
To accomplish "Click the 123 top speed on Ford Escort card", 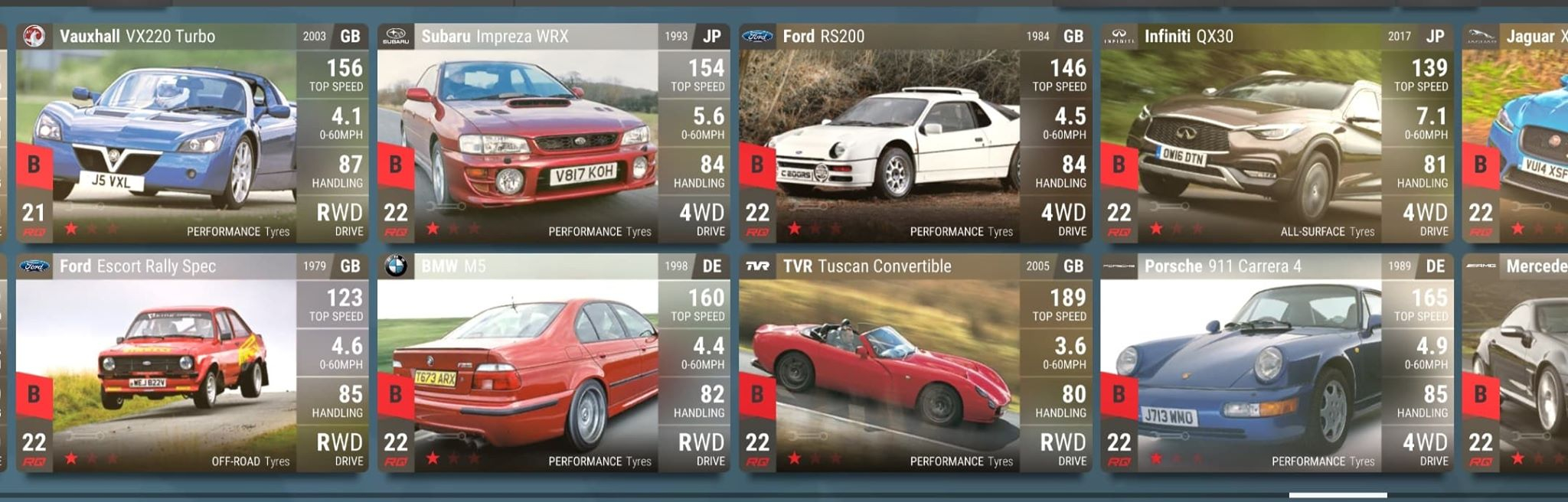I will click(x=345, y=298).
